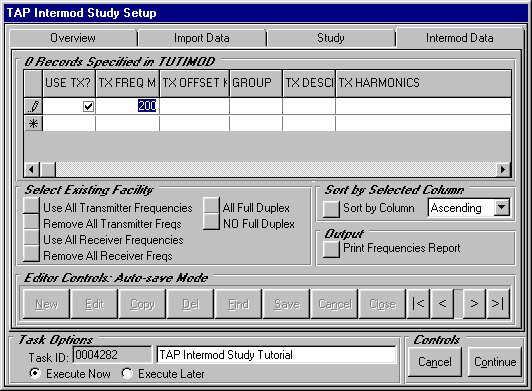Click the GROUP column header
This screenshot has width=532, height=391.
click(256, 83)
